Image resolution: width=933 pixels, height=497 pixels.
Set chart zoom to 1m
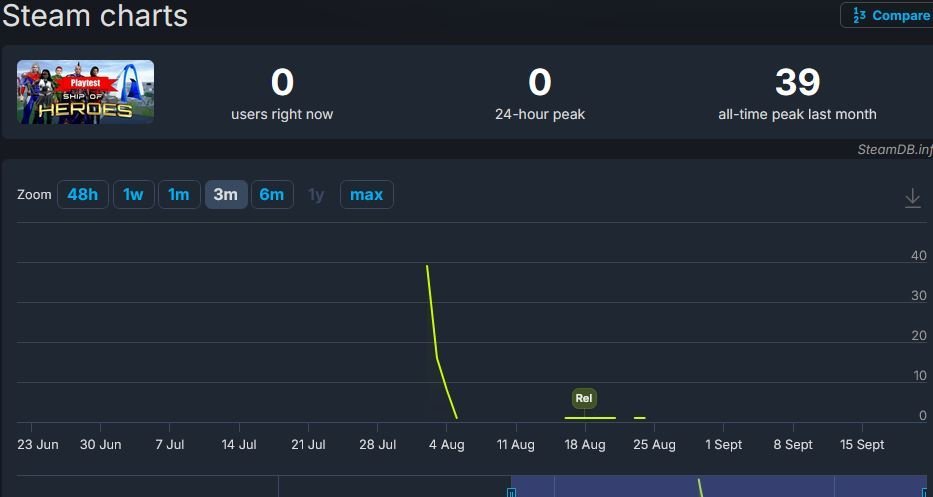pos(179,195)
